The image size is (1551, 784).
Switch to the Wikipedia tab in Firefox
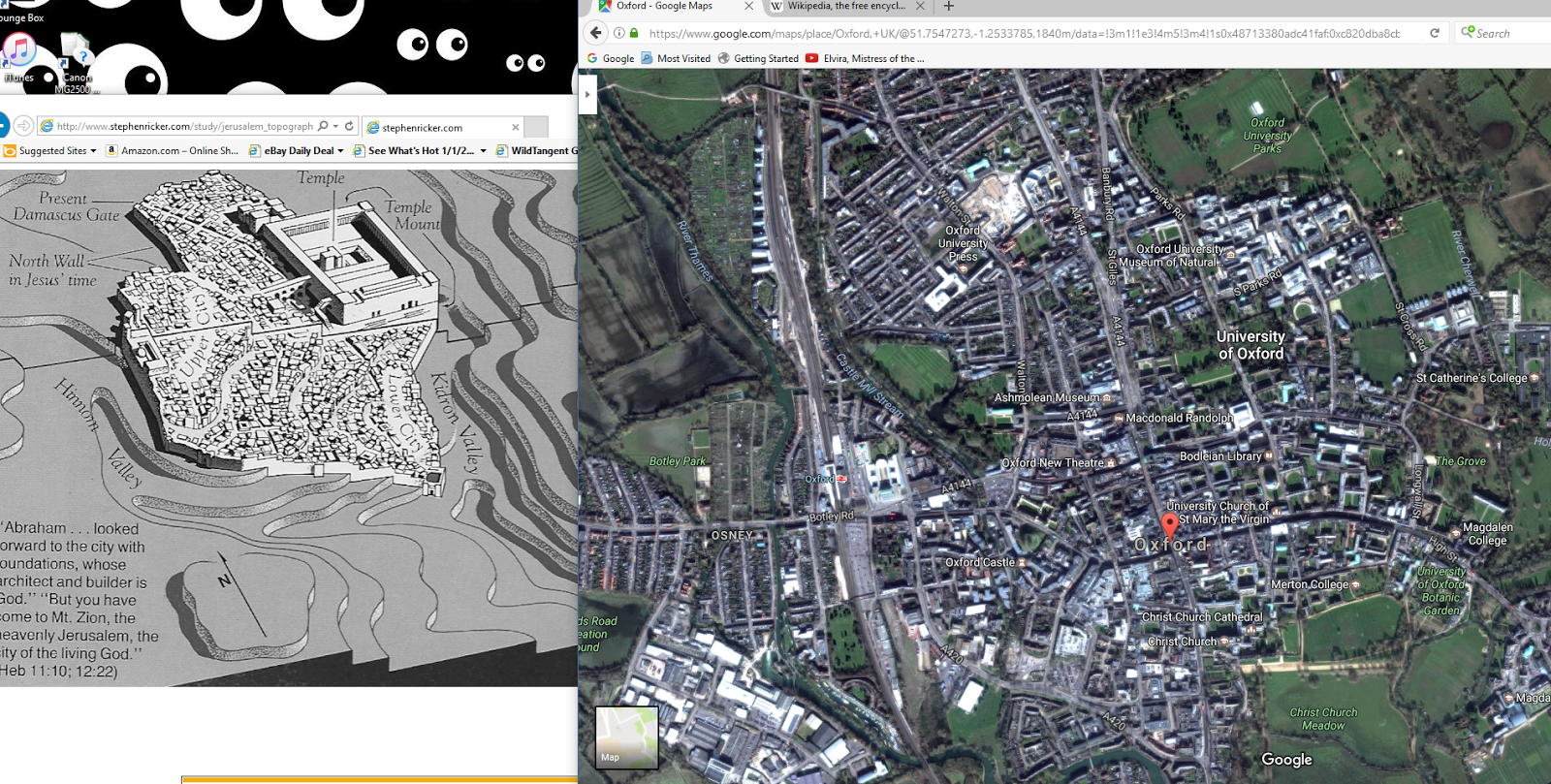(x=847, y=7)
